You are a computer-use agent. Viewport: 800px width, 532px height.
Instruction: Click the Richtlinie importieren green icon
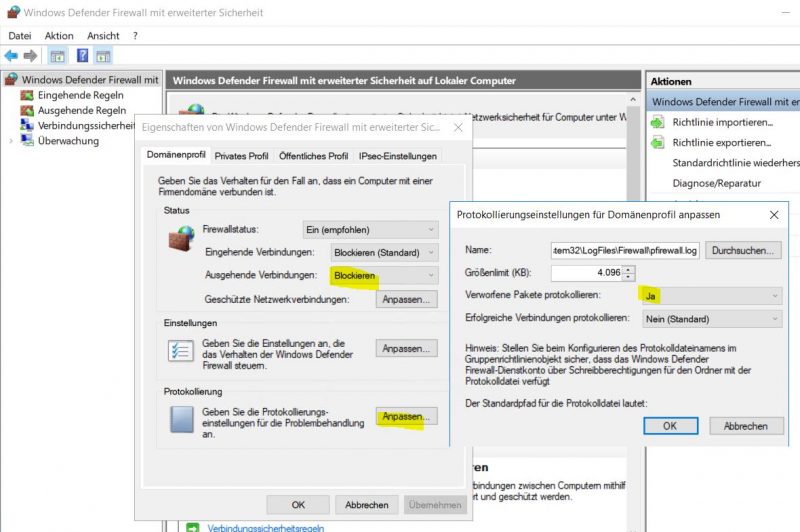tap(658, 122)
